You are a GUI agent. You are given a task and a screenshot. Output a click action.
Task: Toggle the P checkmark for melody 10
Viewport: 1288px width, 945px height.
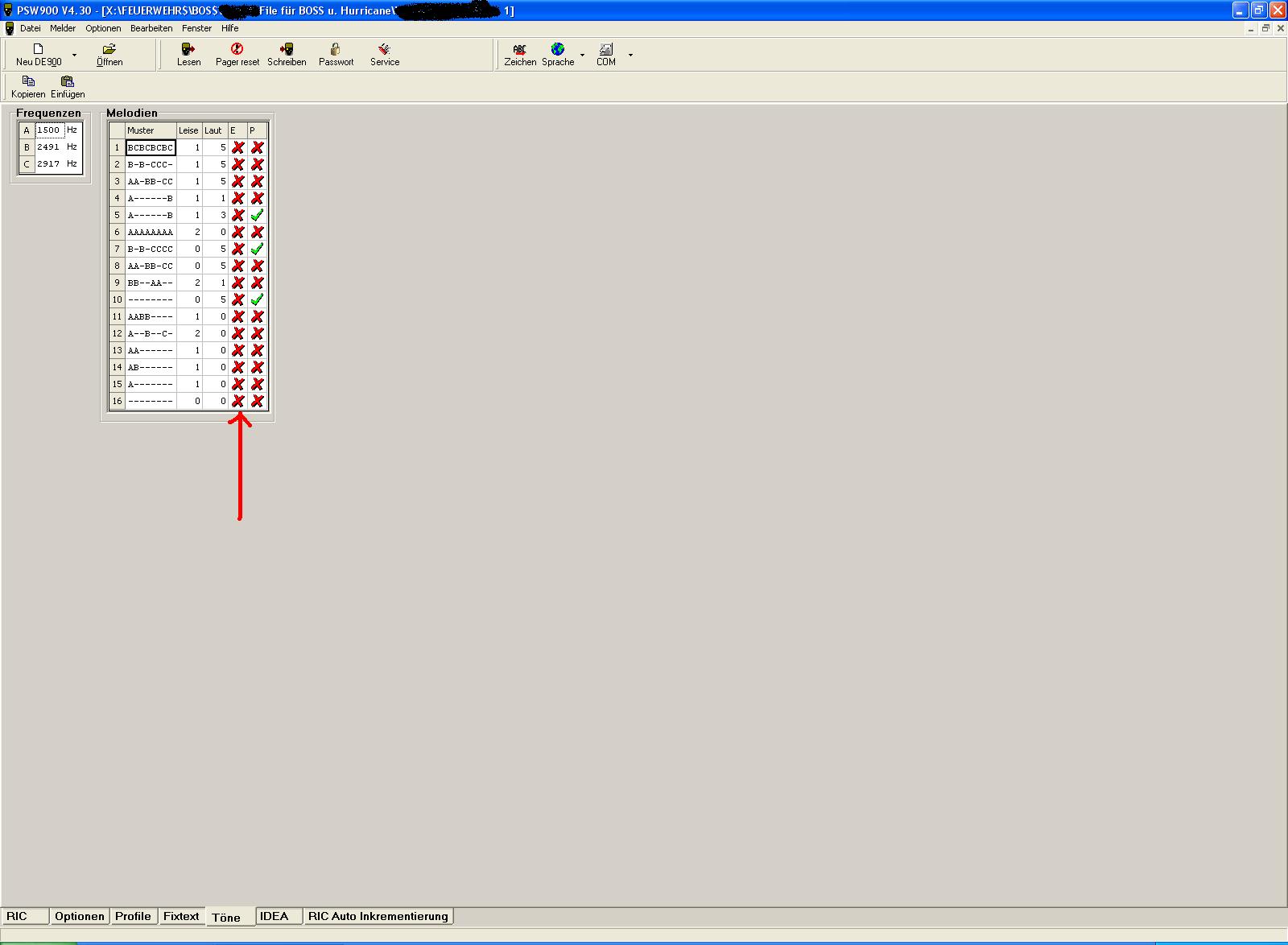[257, 299]
